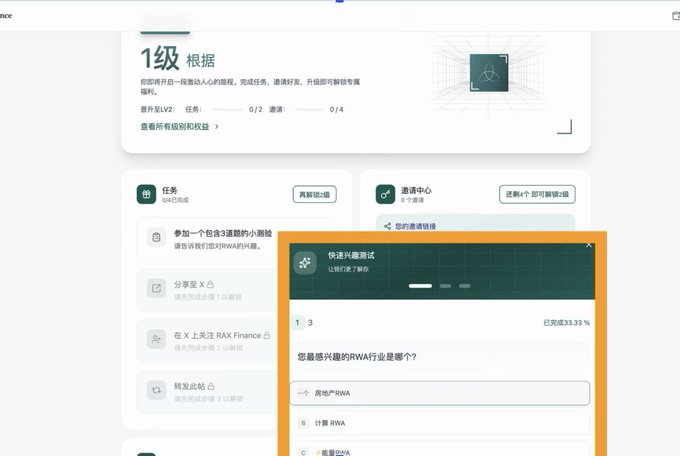Click the lock icon beside RAX Finance
Viewport: 680px width, 456px height.
click(267, 335)
